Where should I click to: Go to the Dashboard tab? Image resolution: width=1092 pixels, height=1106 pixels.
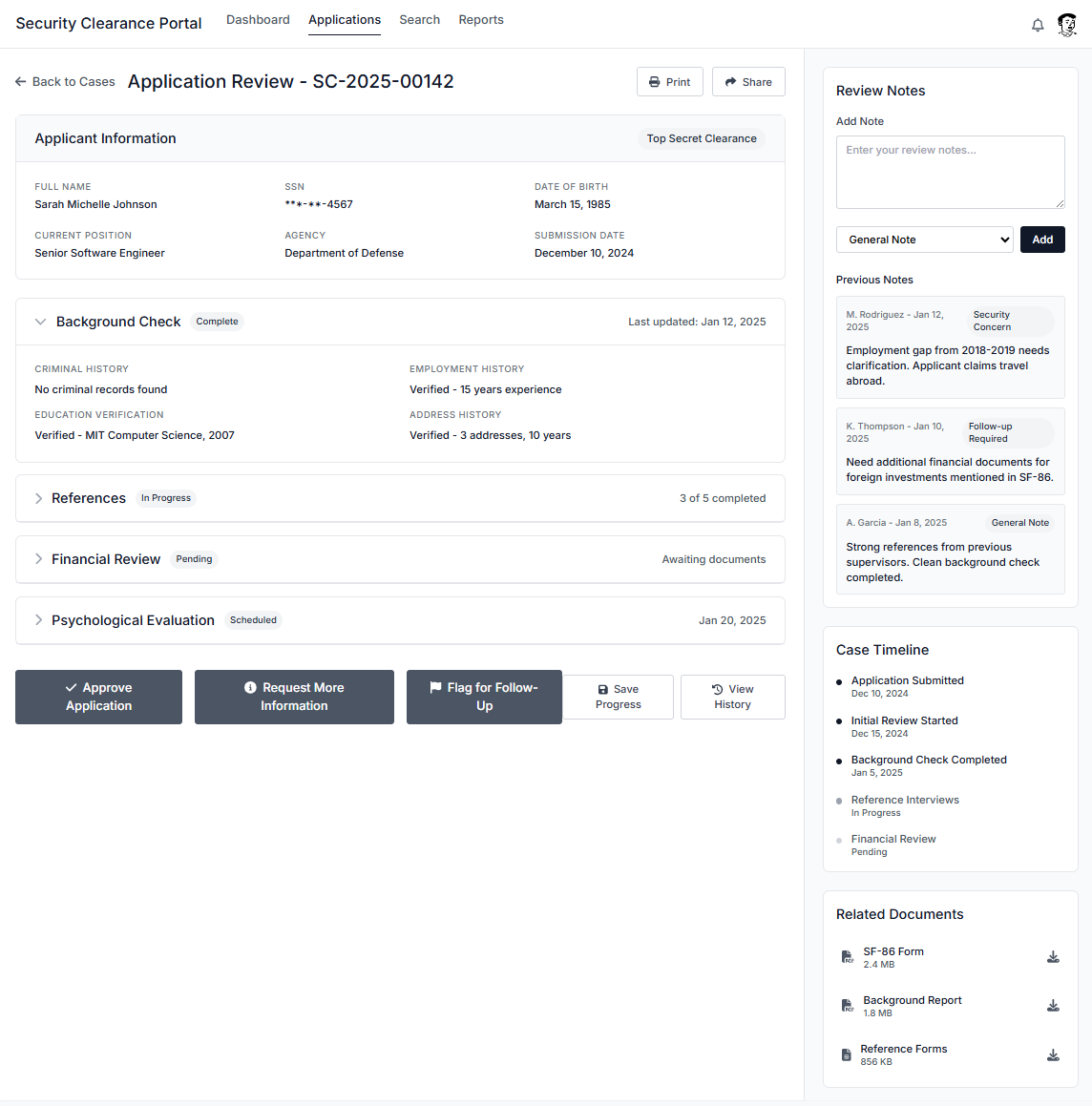click(258, 20)
